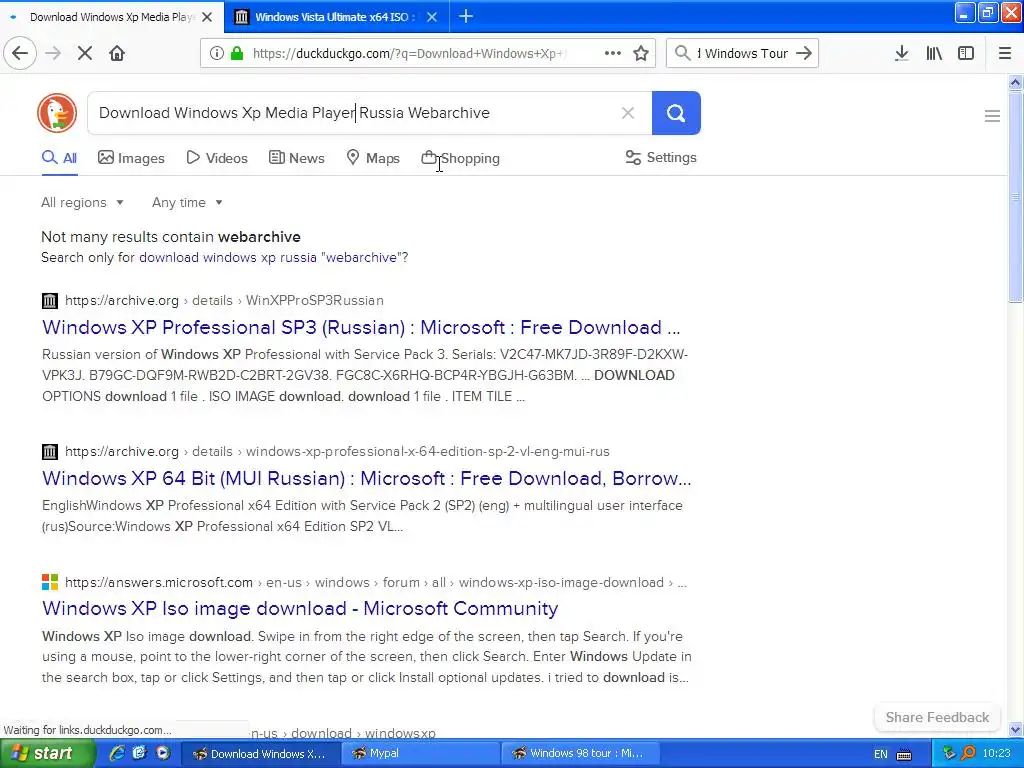Viewport: 1024px width, 768px height.
Task: Open DuckDuckGo search Settings
Action: tap(661, 157)
